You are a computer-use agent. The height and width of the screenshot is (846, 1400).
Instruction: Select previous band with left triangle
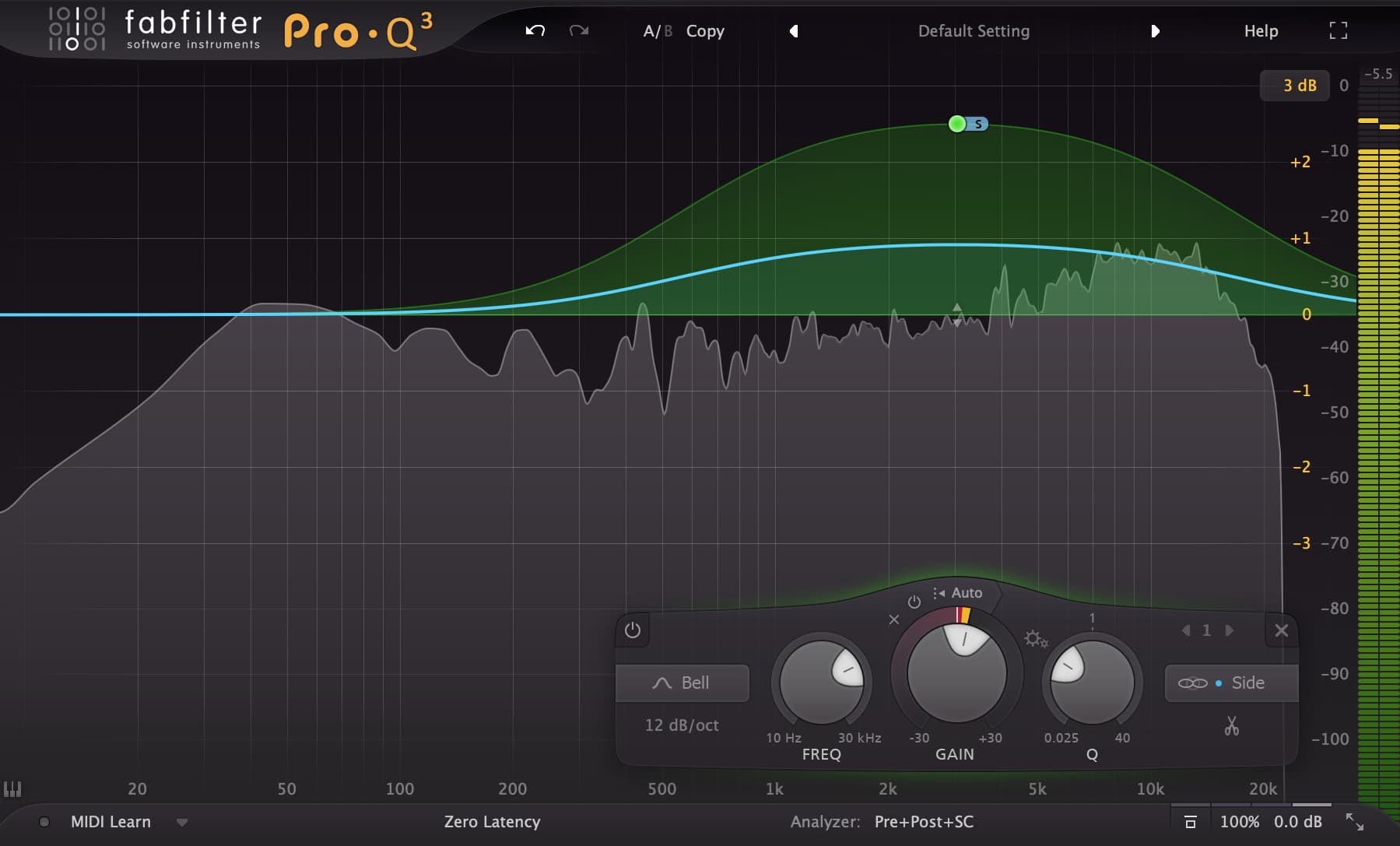1186,630
